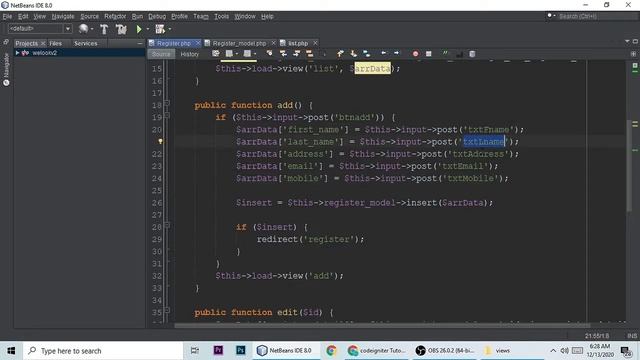This screenshot has height=360, width=640.
Task: Click Next Bookmark icon in editor toolbar
Action: tap(353, 53)
